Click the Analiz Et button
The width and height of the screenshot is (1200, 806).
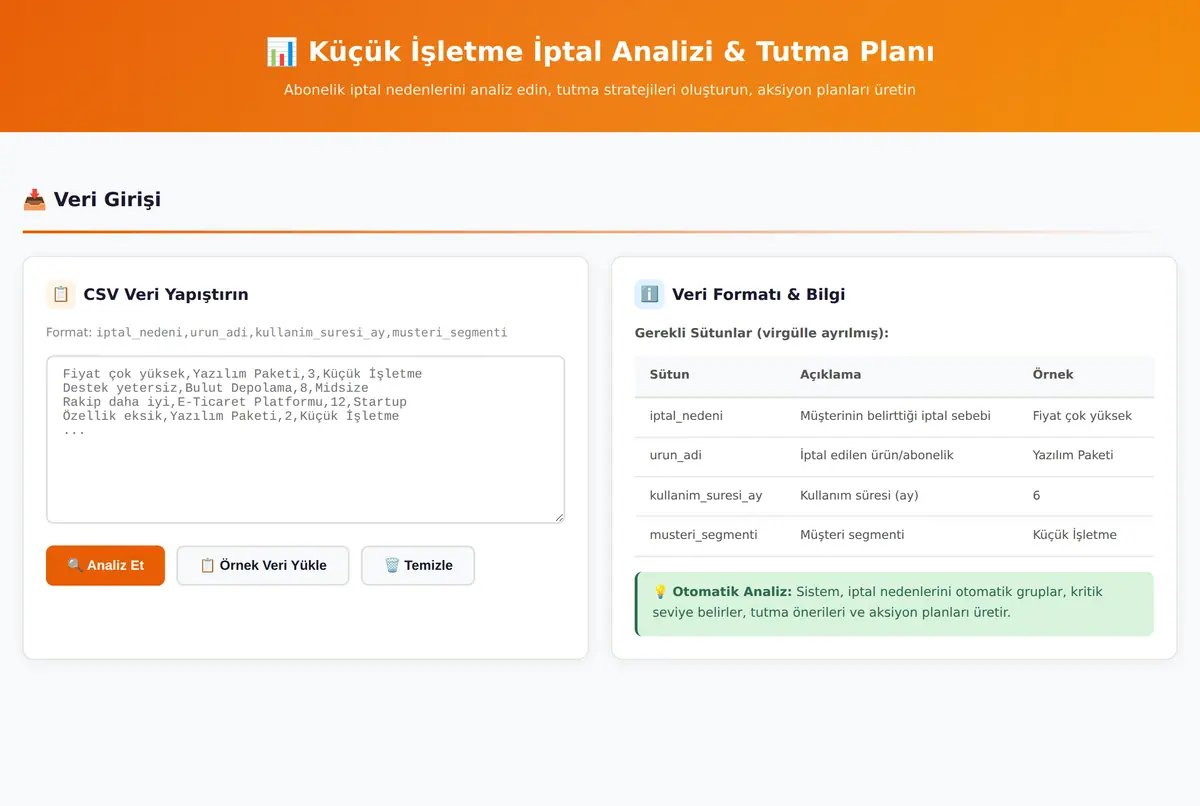pos(105,565)
